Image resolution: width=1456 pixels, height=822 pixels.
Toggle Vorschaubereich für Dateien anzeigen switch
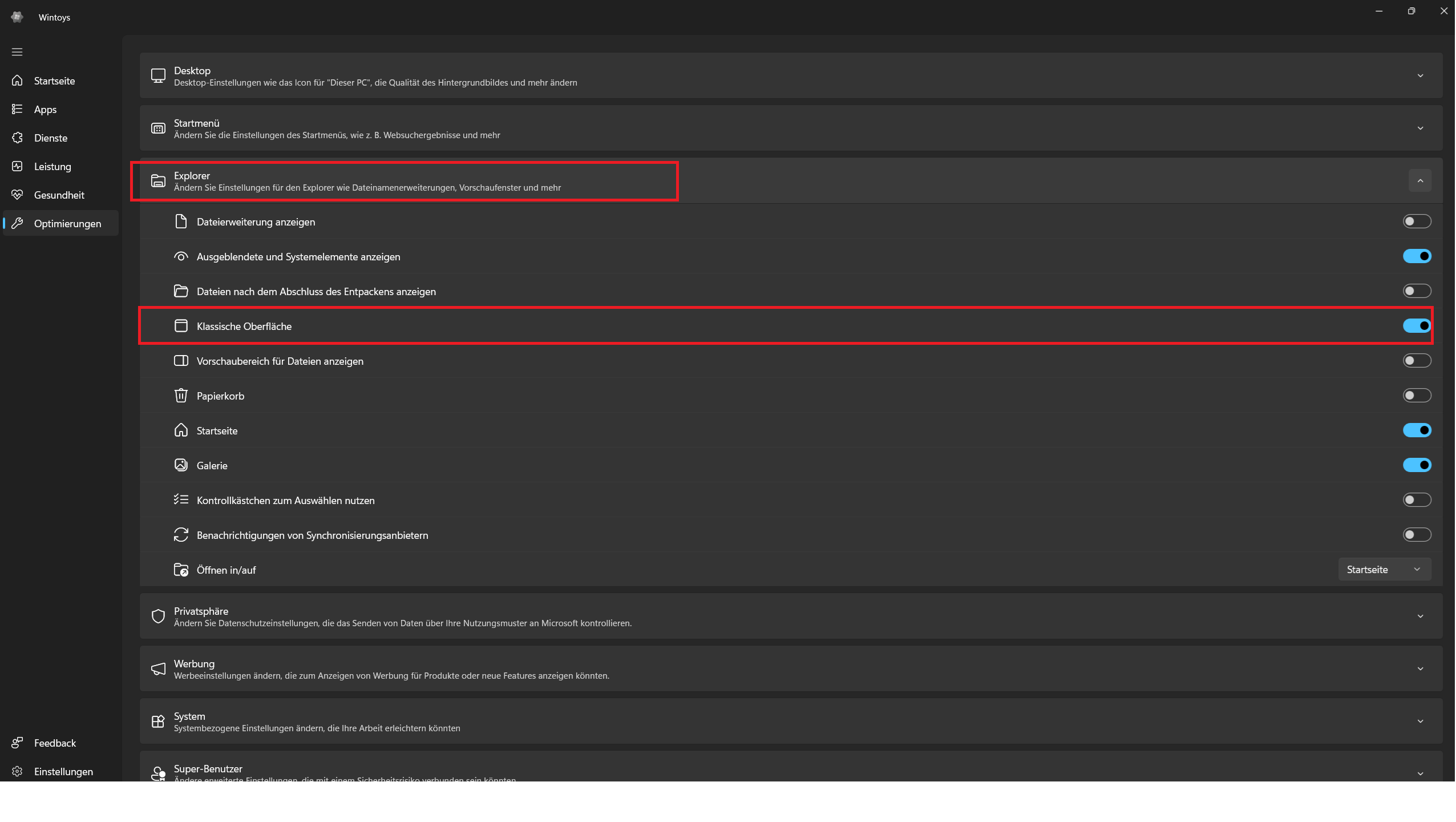[1417, 361]
